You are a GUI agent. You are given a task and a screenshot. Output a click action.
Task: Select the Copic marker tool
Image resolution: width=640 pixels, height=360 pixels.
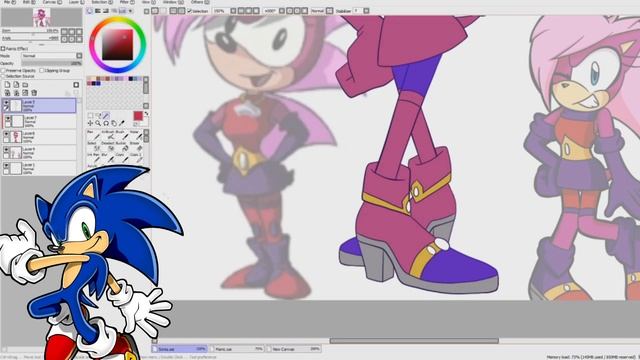122,158
